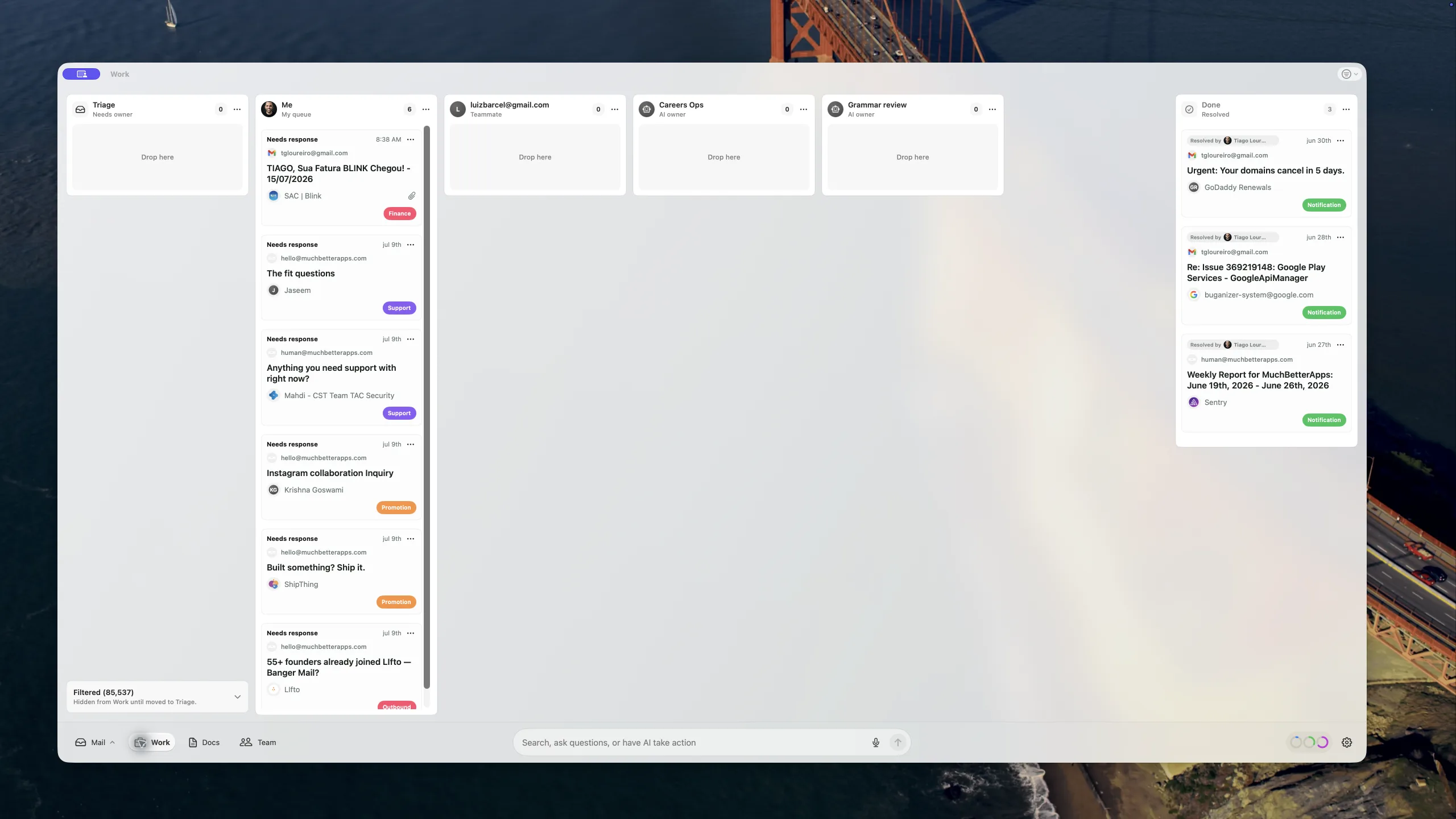
Task: Click the purple board view button at top left
Action: [81, 74]
